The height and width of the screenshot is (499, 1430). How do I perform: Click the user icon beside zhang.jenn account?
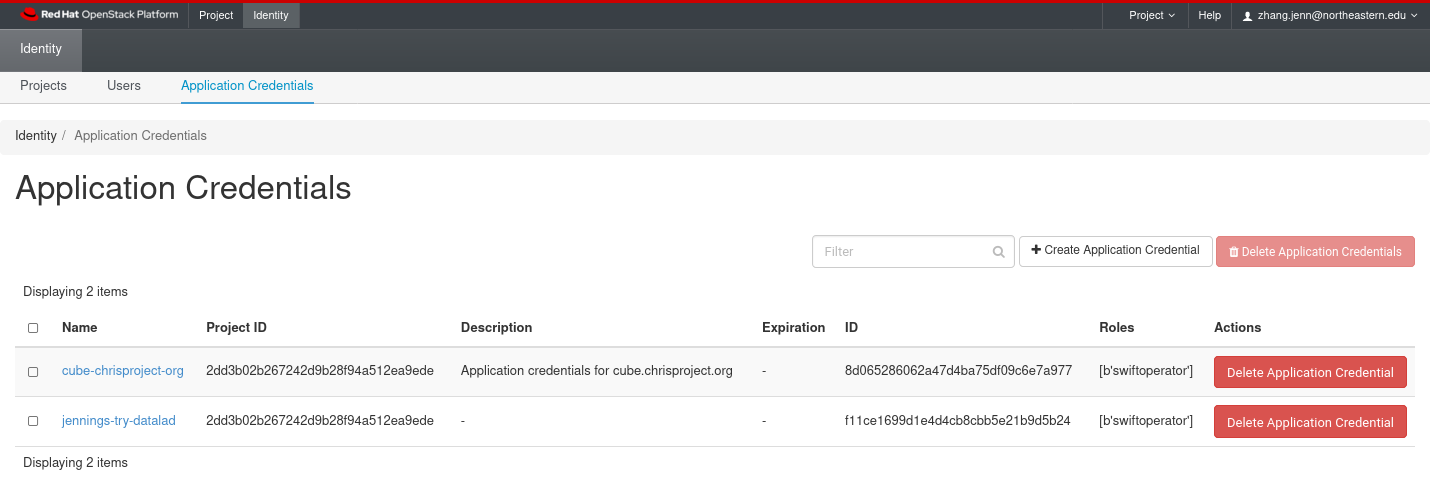click(x=1247, y=16)
